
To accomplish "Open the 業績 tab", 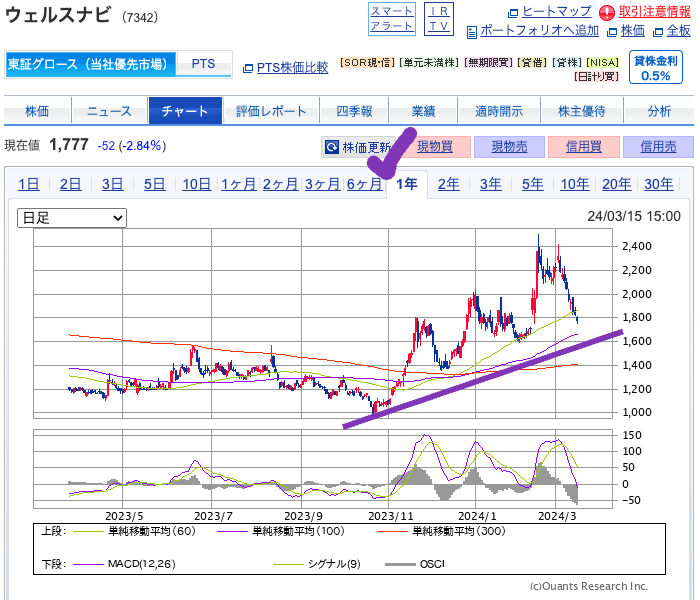I will click(423, 111).
